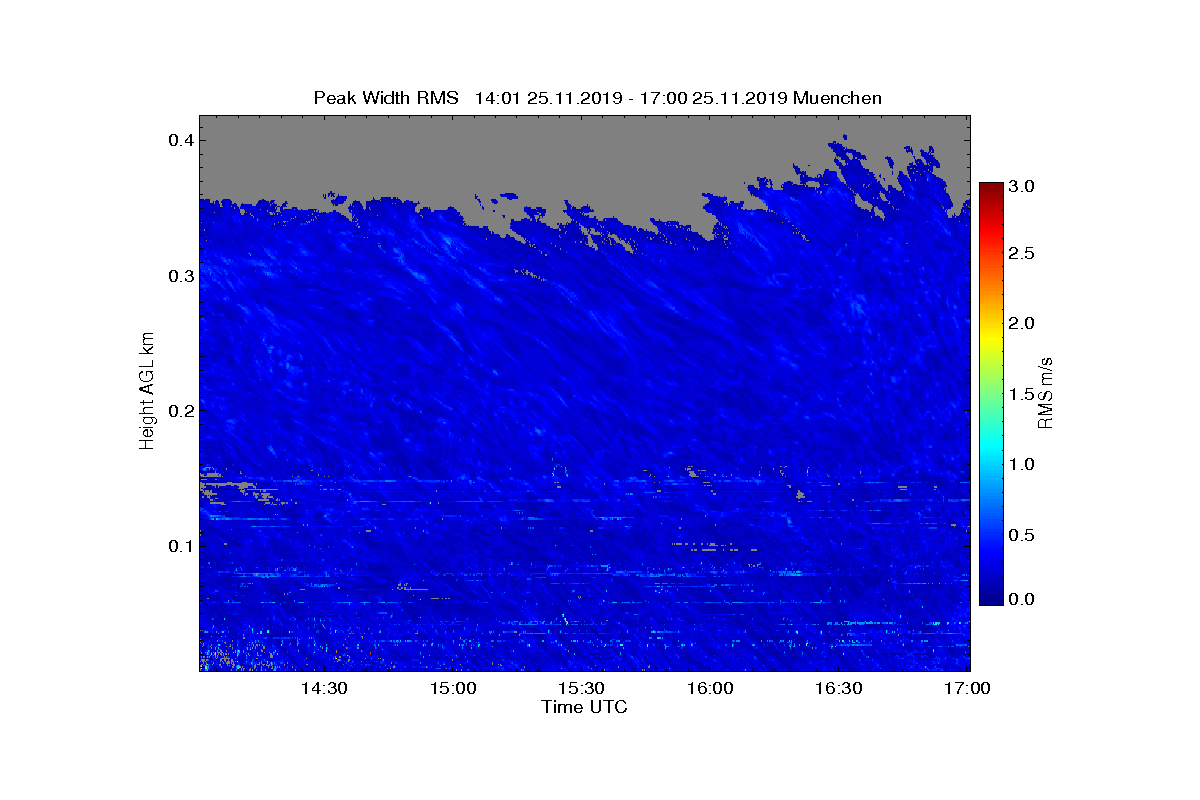Viewport: 1200px width, 800px height.
Task: Click the dark red top of colorbar
Action: (x=991, y=188)
